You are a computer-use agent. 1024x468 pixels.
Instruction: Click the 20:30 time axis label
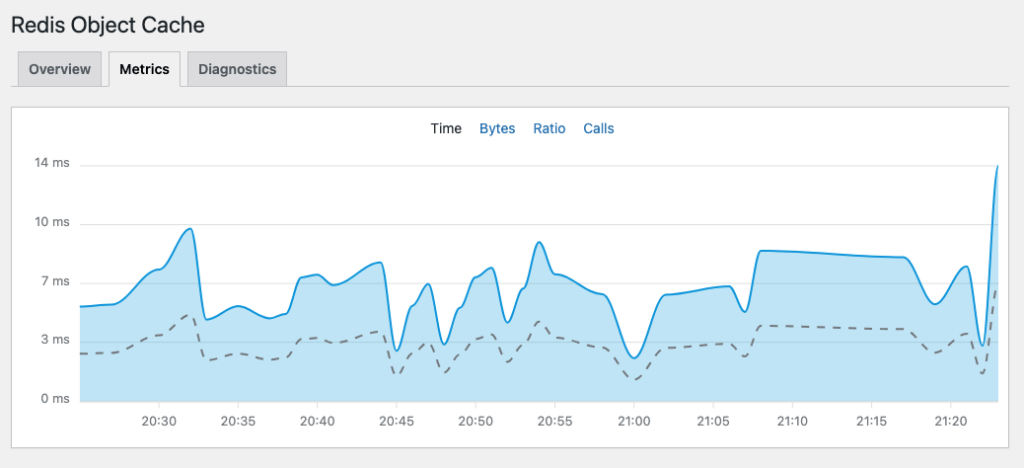[159, 421]
